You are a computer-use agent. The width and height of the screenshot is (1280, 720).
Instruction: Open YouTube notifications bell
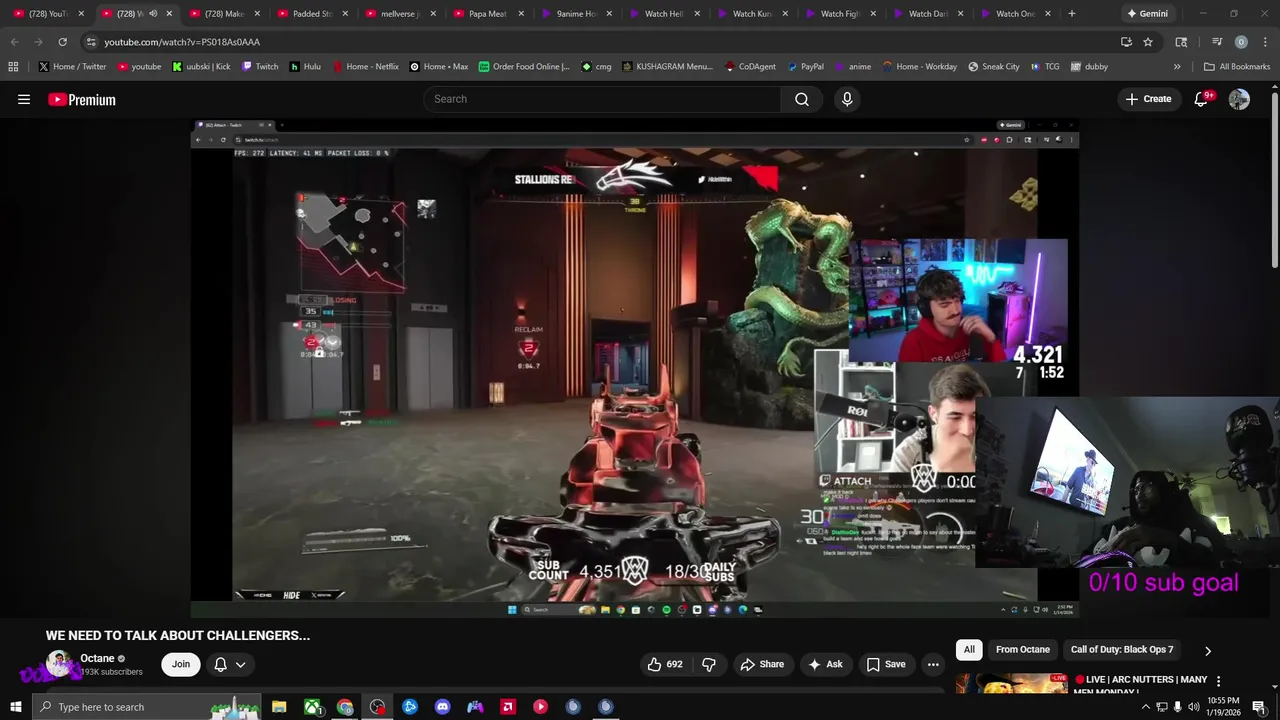click(x=1202, y=99)
